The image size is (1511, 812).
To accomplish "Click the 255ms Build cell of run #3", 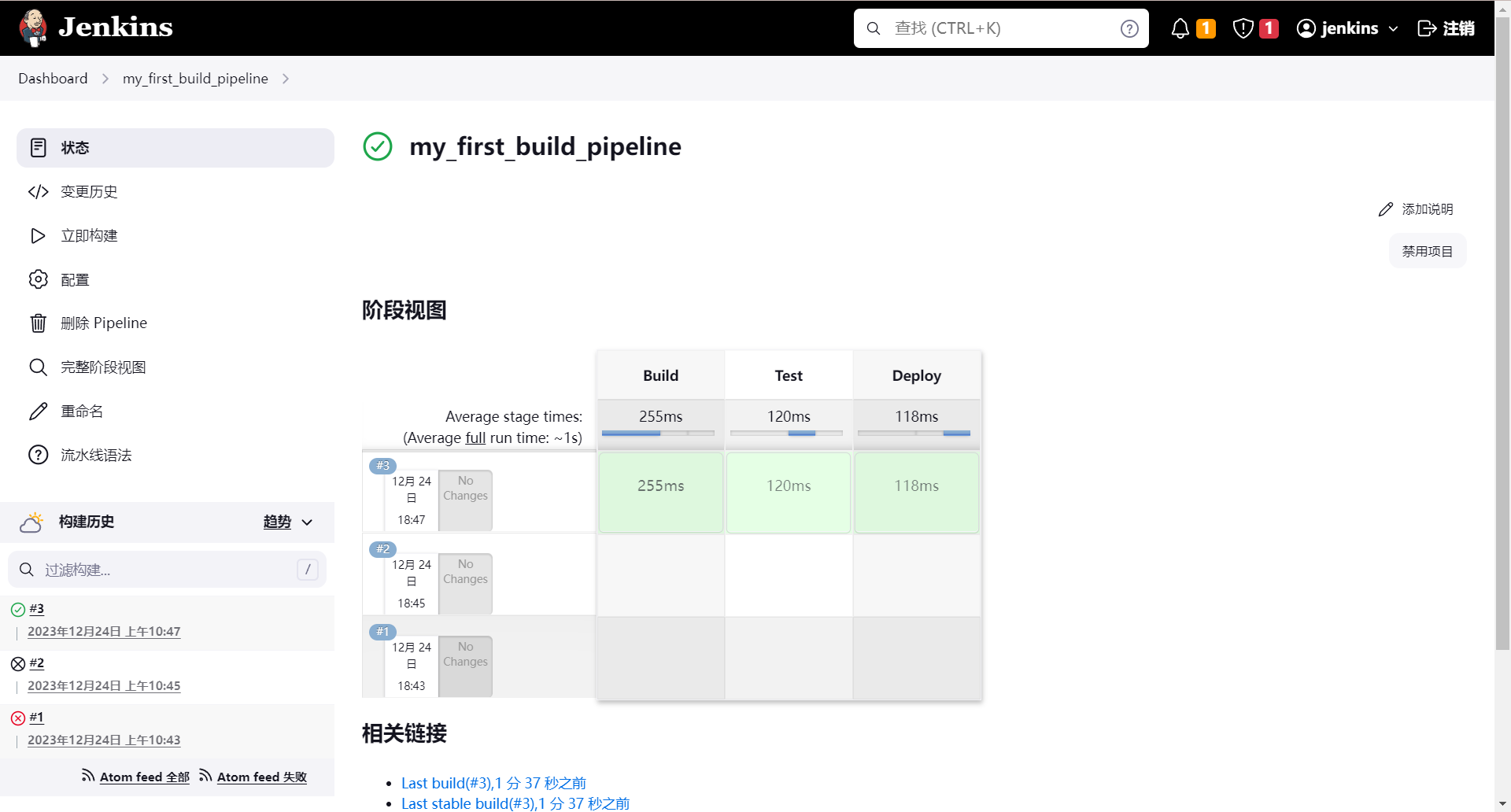I will pos(661,493).
